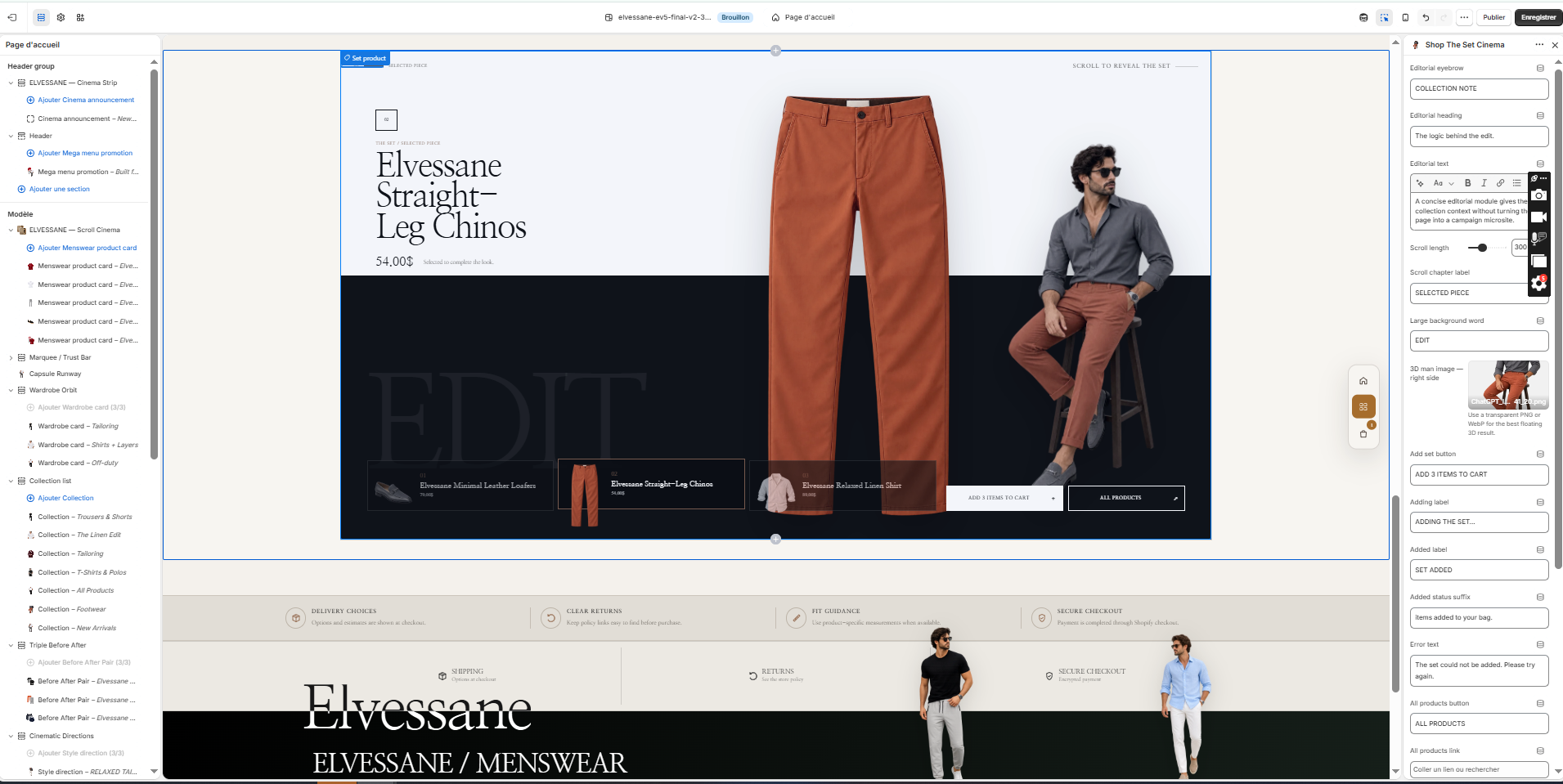This screenshot has height=784, width=1563.
Task: Open the Sections panel icon in toolbar
Action: (41, 17)
